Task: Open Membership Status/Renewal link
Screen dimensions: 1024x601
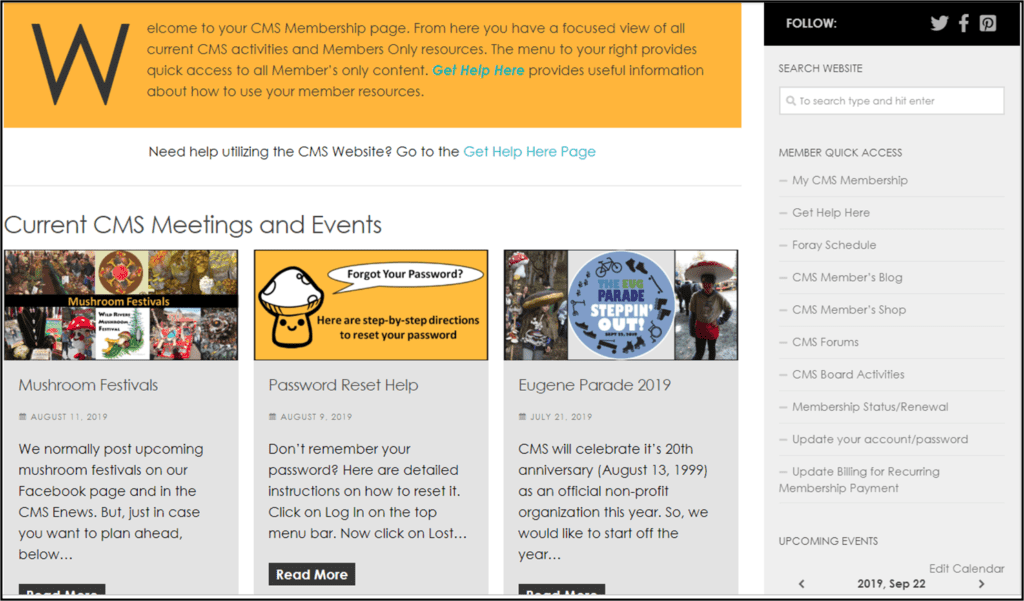Action: [870, 406]
